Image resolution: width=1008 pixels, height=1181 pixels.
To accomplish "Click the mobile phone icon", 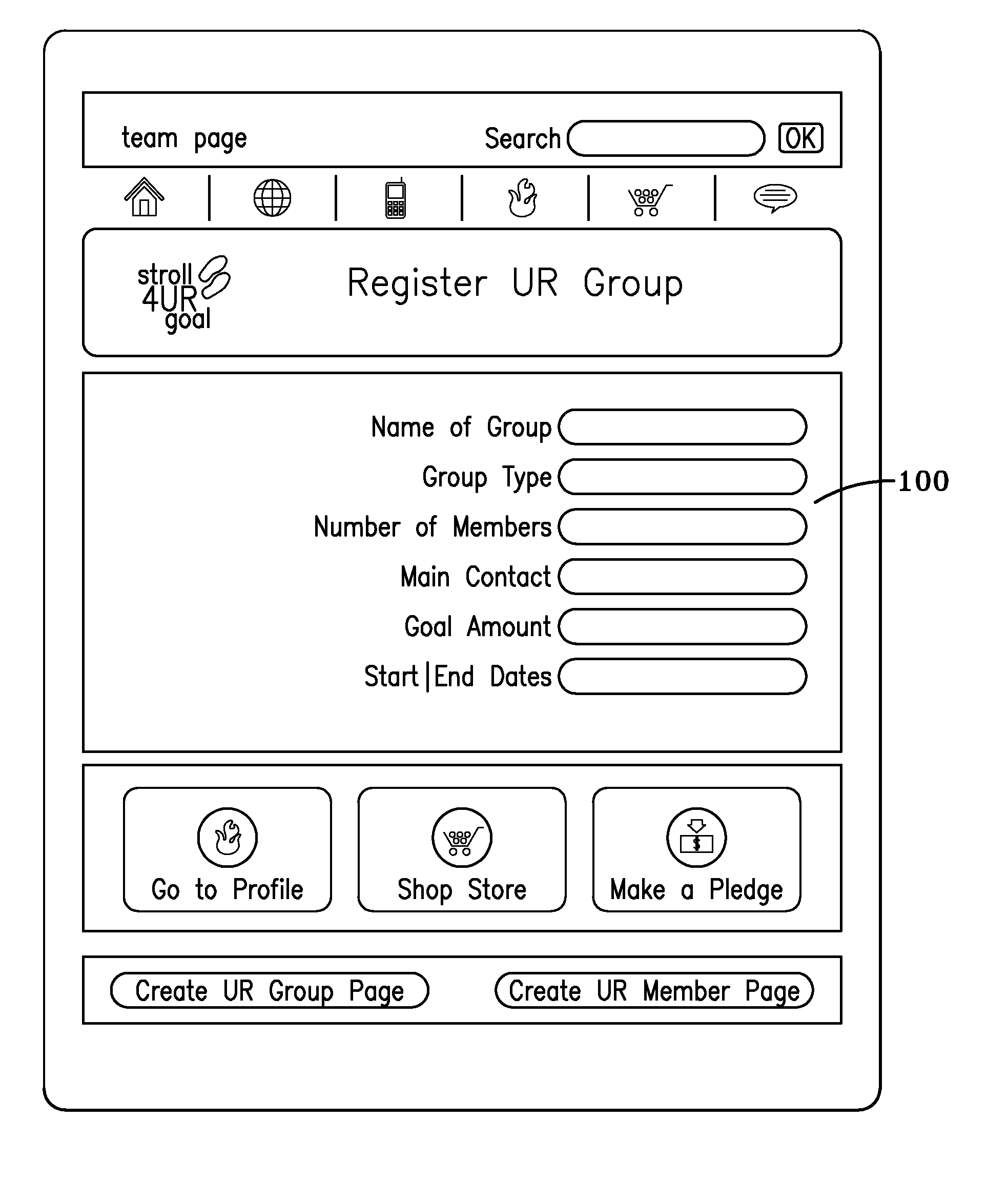I will 393,184.
